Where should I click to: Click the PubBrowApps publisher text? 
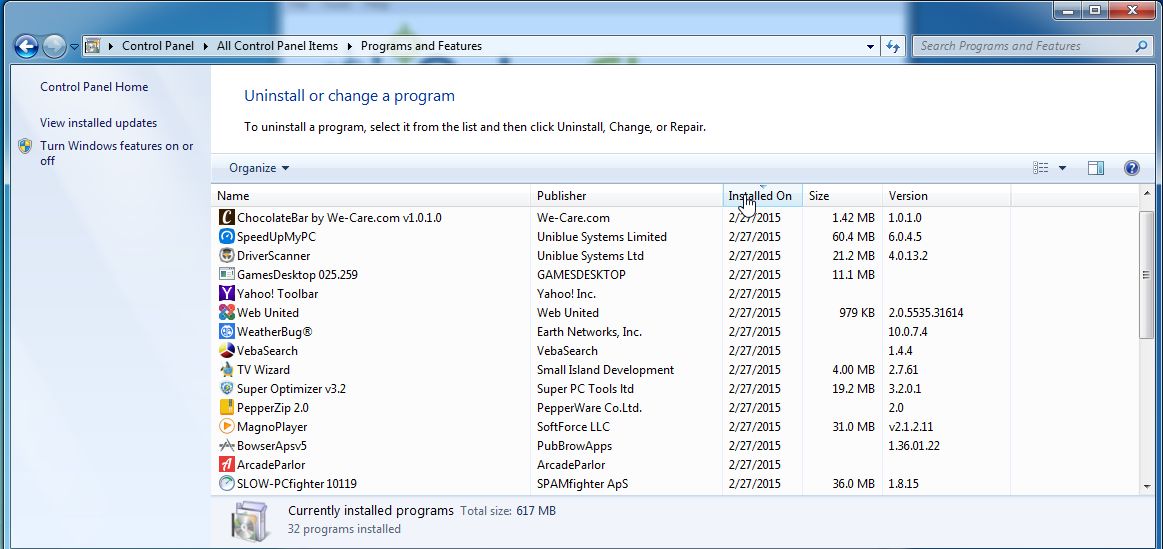pyautogui.click(x=574, y=446)
